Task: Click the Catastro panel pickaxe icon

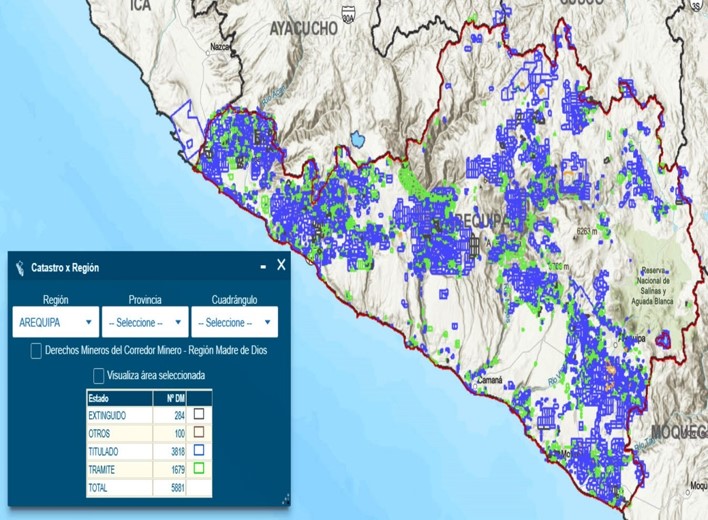Action: click(x=19, y=267)
